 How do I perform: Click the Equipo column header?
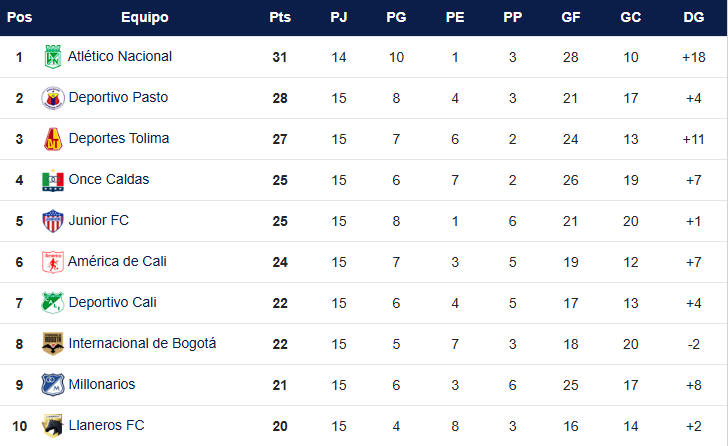[x=145, y=17]
